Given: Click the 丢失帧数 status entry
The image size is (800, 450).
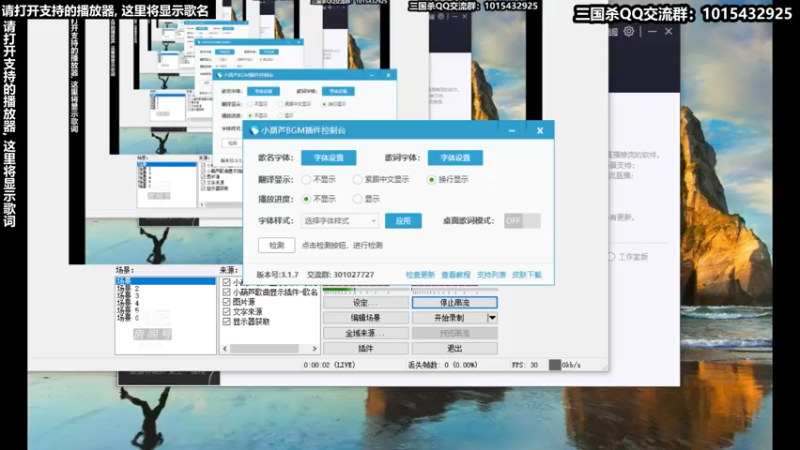Looking at the screenshot, I should (x=443, y=365).
